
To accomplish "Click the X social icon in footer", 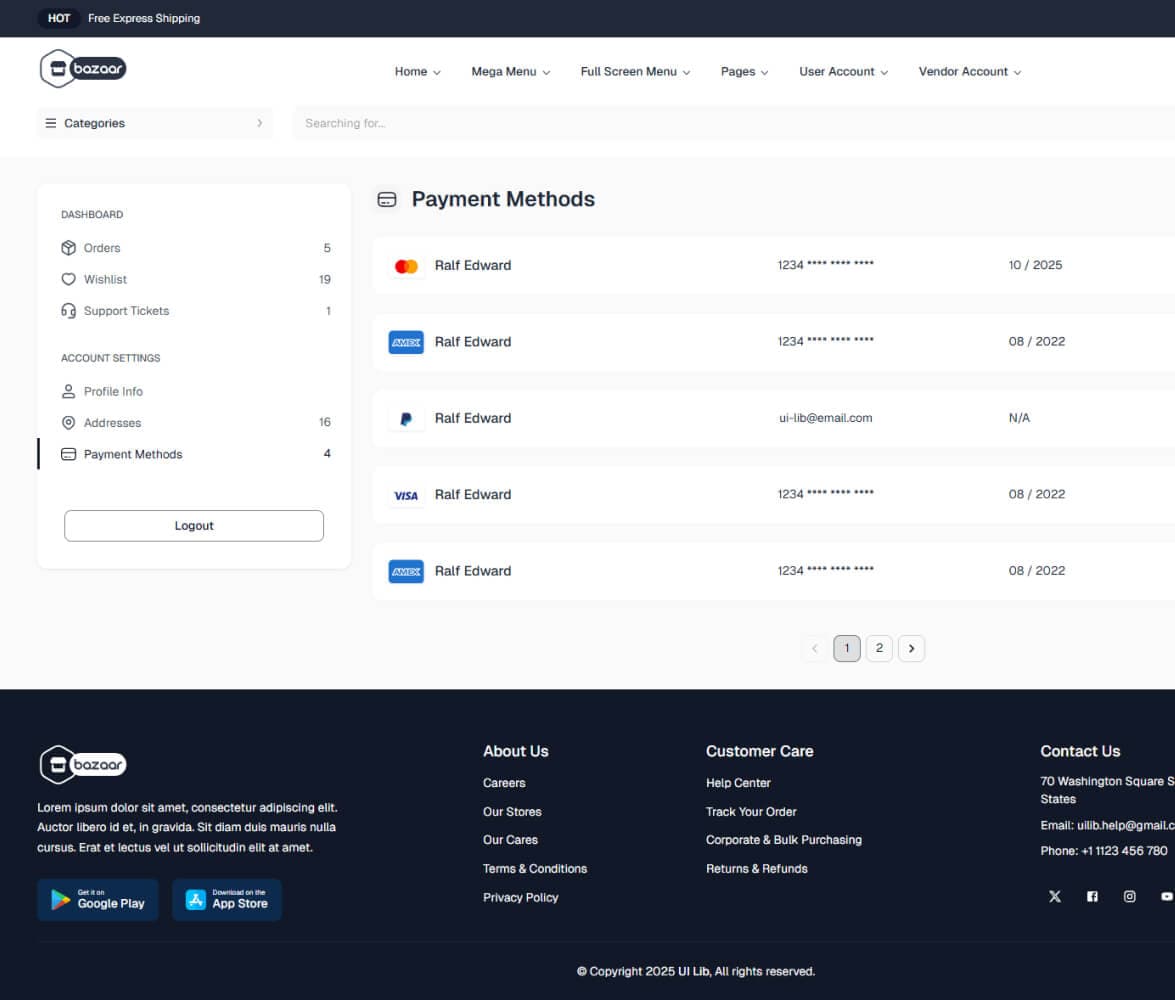I will click(x=1054, y=896).
